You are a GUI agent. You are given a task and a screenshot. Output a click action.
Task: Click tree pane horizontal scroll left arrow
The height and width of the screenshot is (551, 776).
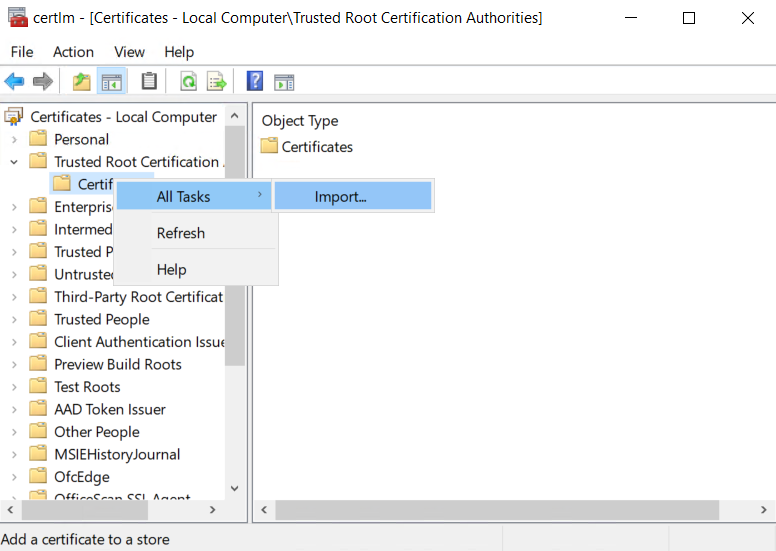10,510
